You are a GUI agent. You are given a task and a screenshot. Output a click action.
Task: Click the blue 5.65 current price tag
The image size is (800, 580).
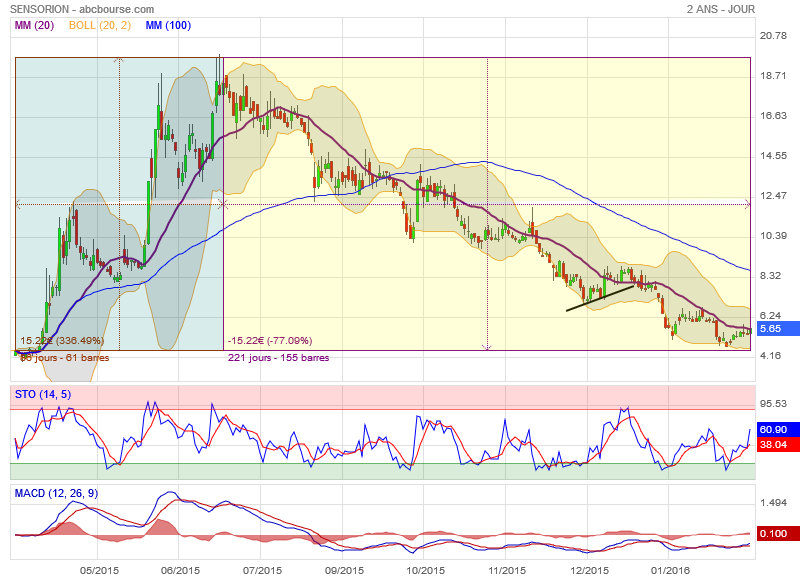773,328
